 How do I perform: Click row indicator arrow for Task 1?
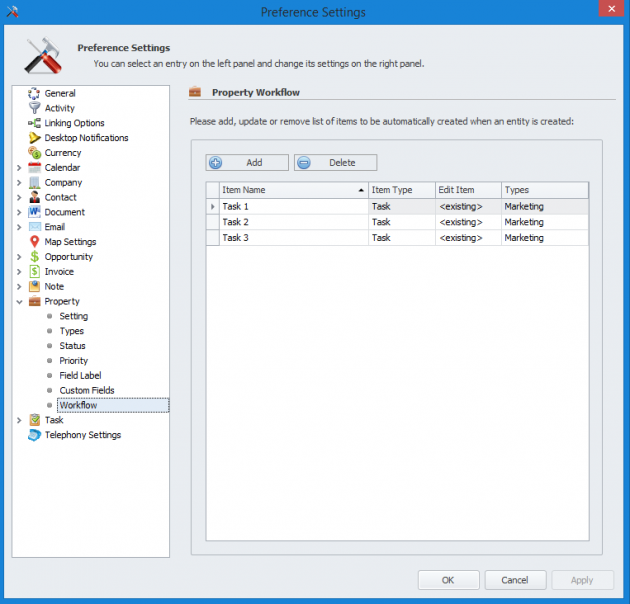coord(213,207)
